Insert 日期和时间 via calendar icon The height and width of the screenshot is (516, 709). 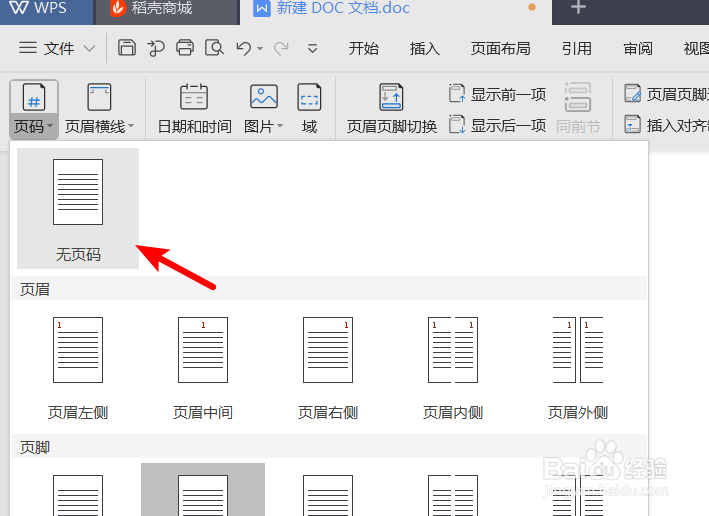[194, 97]
